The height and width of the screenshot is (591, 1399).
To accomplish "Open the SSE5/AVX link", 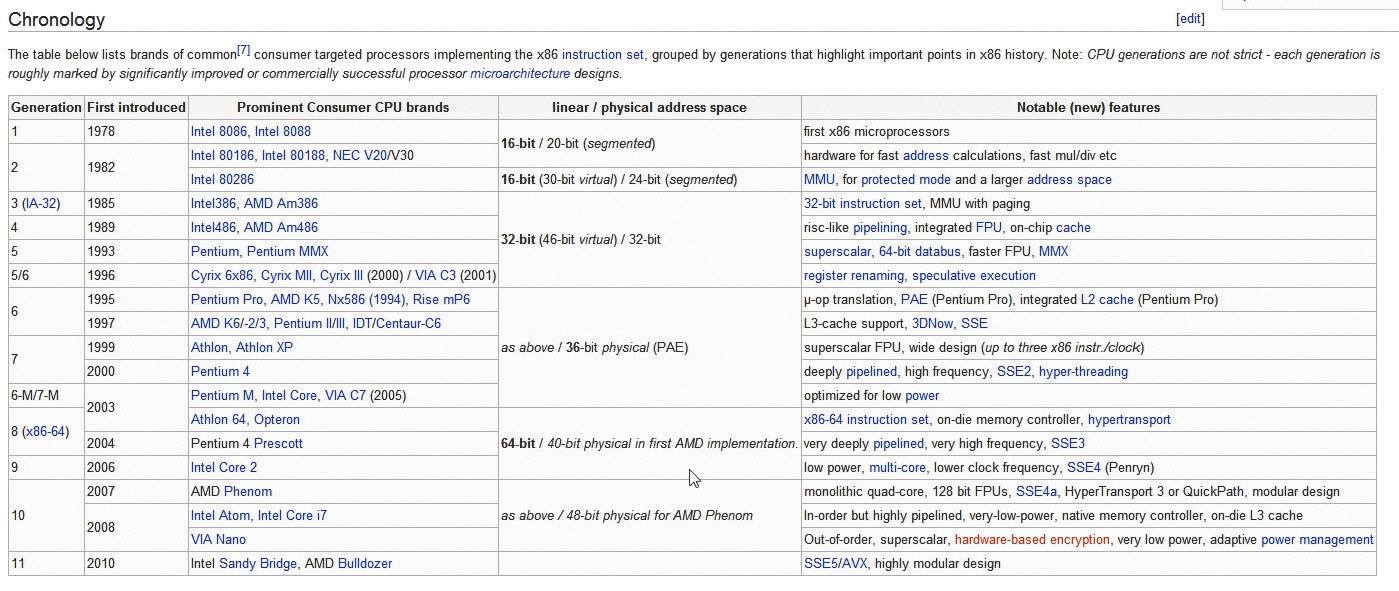I will 836,564.
